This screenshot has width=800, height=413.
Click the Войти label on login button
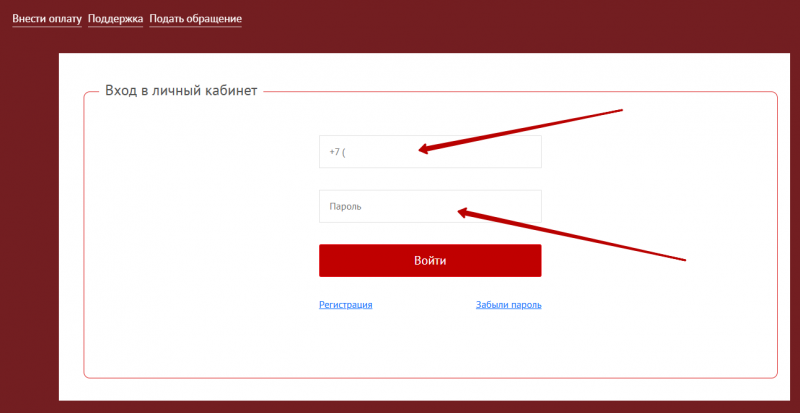[430, 260]
